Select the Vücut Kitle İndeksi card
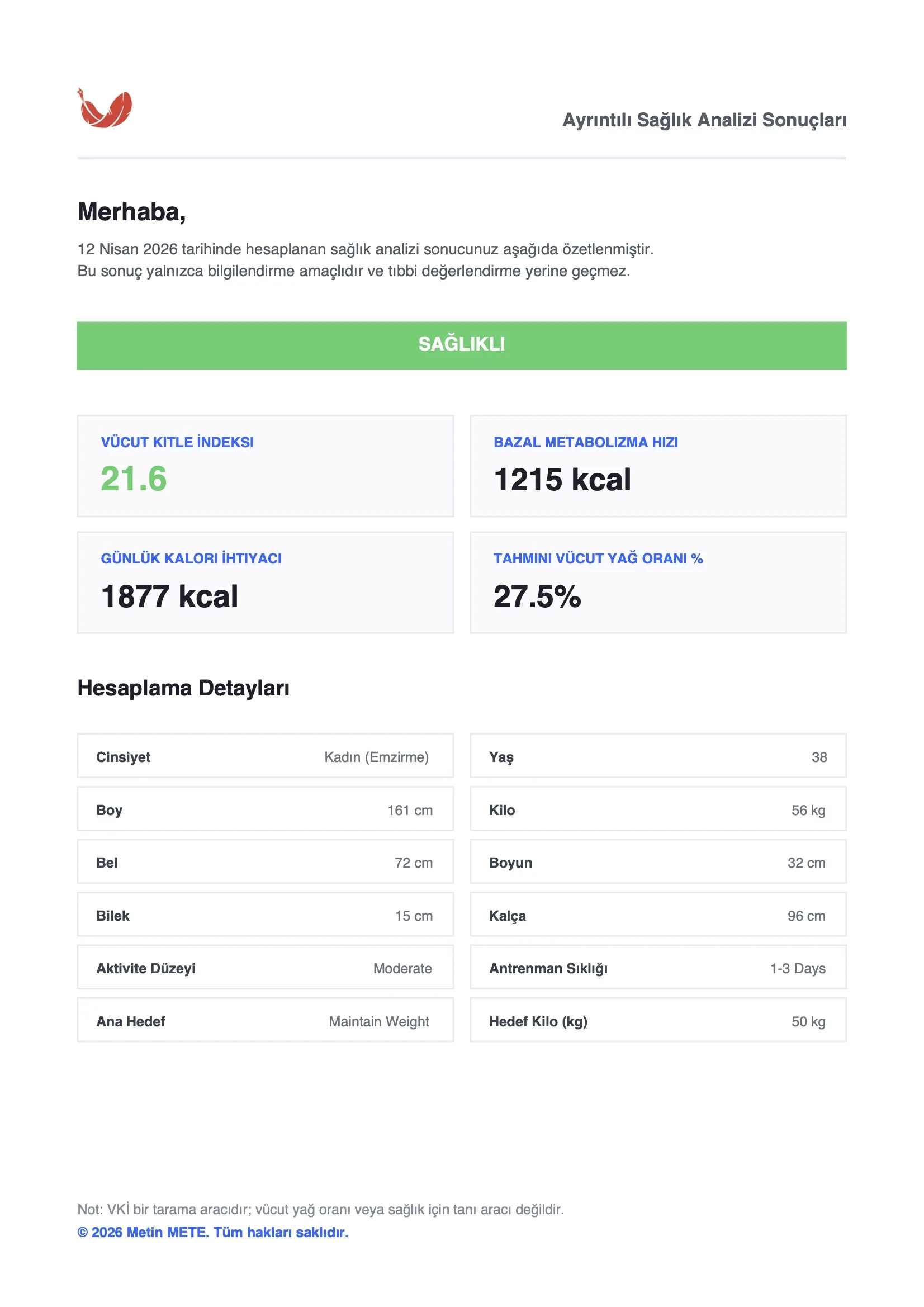This screenshot has width=924, height=1307. [x=266, y=466]
